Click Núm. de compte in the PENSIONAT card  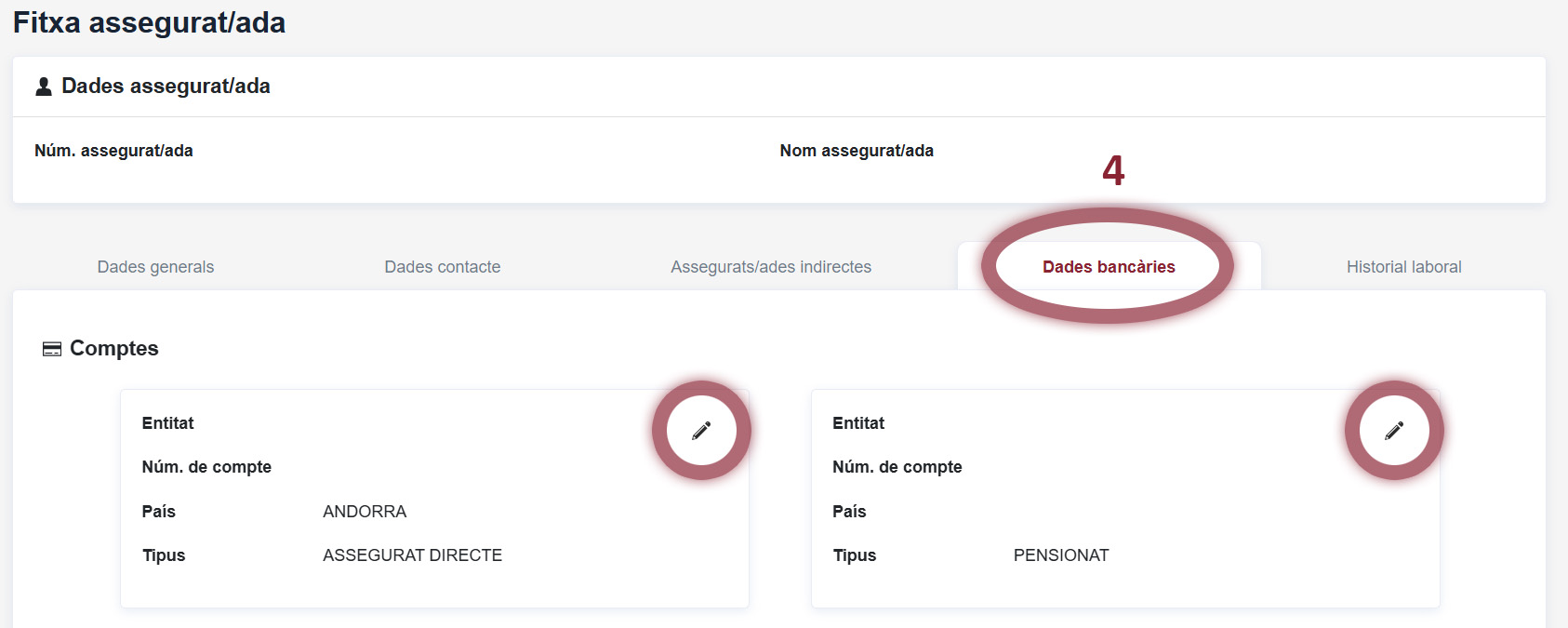click(897, 467)
